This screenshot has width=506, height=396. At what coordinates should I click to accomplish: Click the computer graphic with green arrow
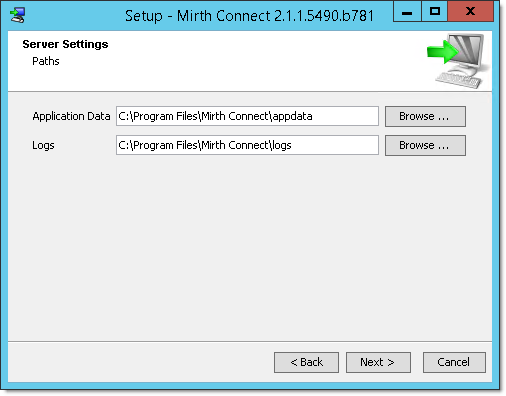(458, 61)
